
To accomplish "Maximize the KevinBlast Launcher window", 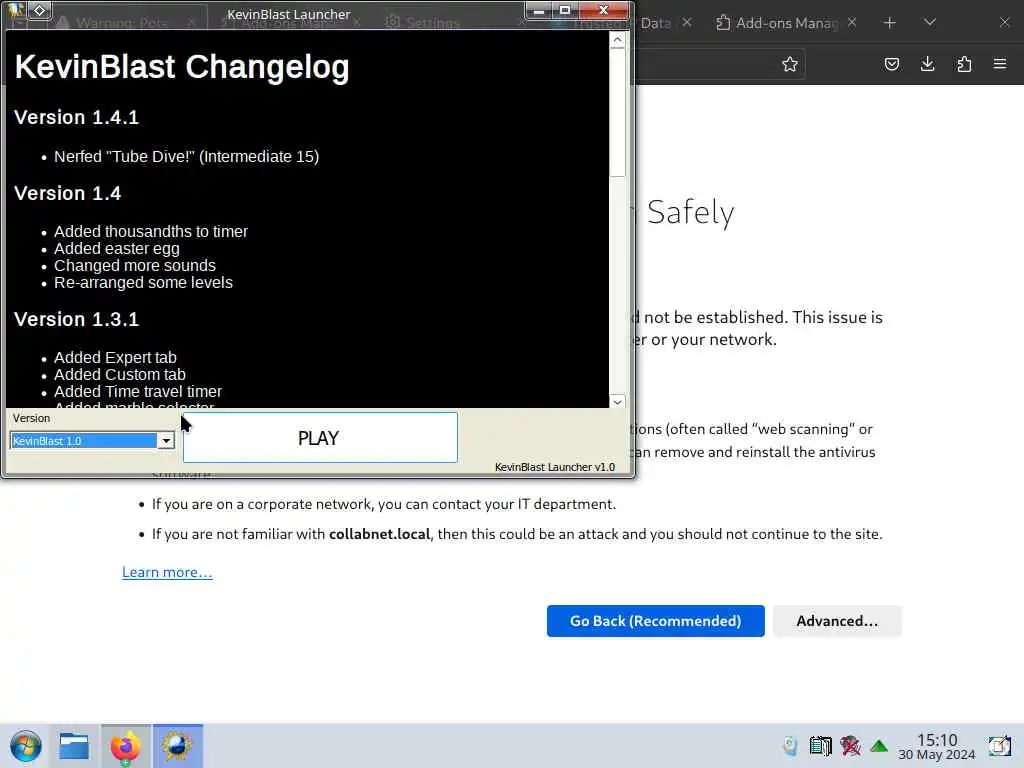I will click(x=565, y=10).
